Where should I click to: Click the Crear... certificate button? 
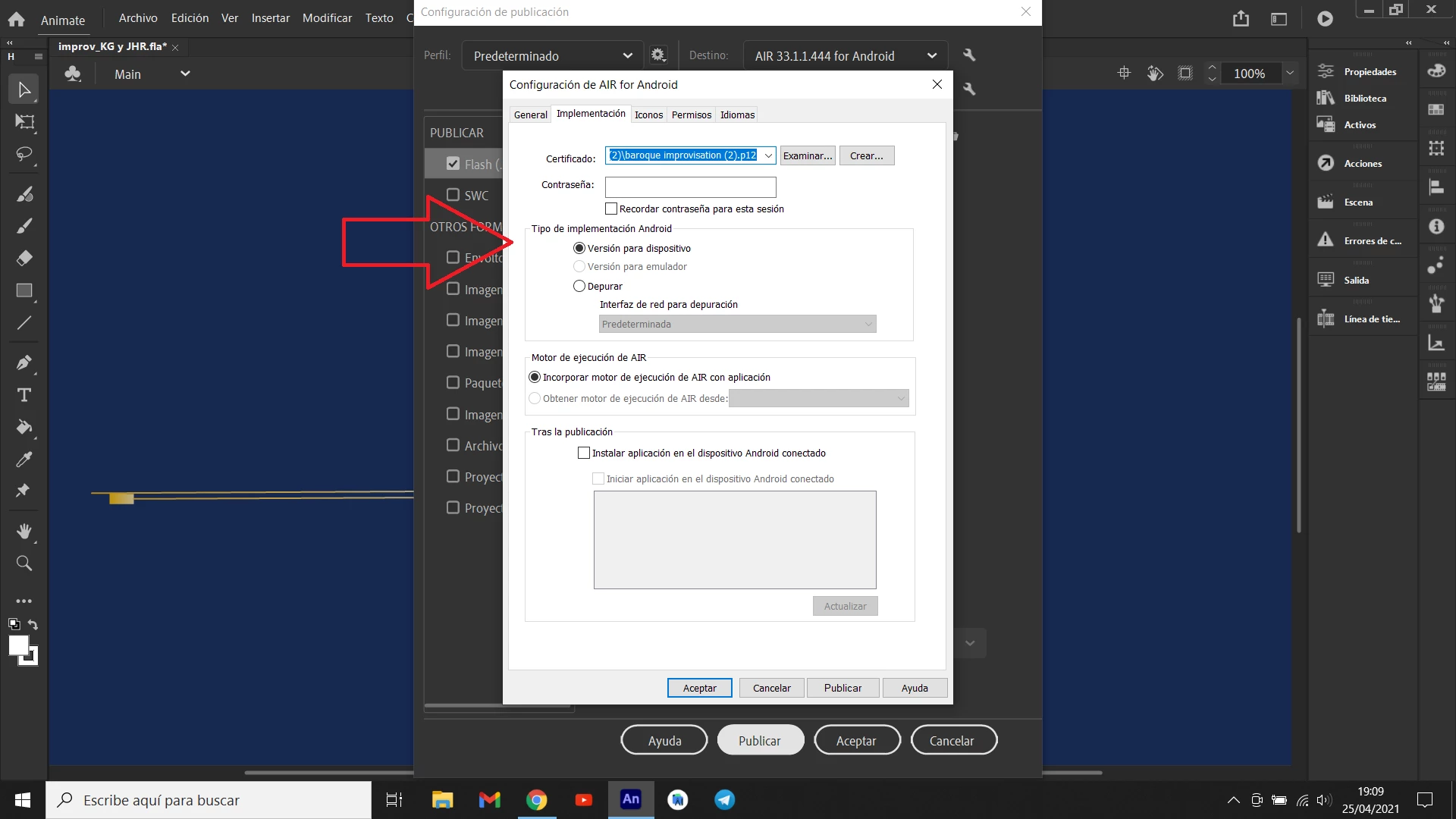pyautogui.click(x=866, y=155)
